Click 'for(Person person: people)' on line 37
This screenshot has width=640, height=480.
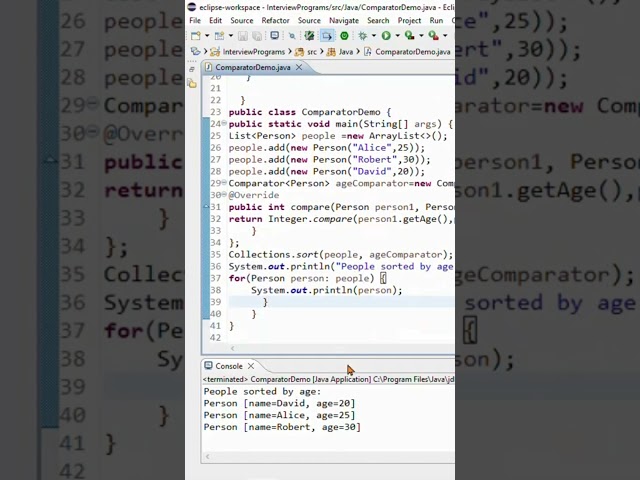pyautogui.click(x=301, y=278)
